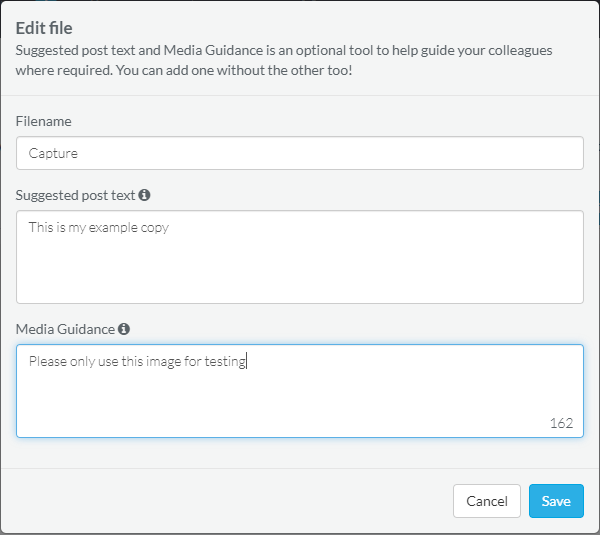Save the file edits
The width and height of the screenshot is (600, 535).
556,501
